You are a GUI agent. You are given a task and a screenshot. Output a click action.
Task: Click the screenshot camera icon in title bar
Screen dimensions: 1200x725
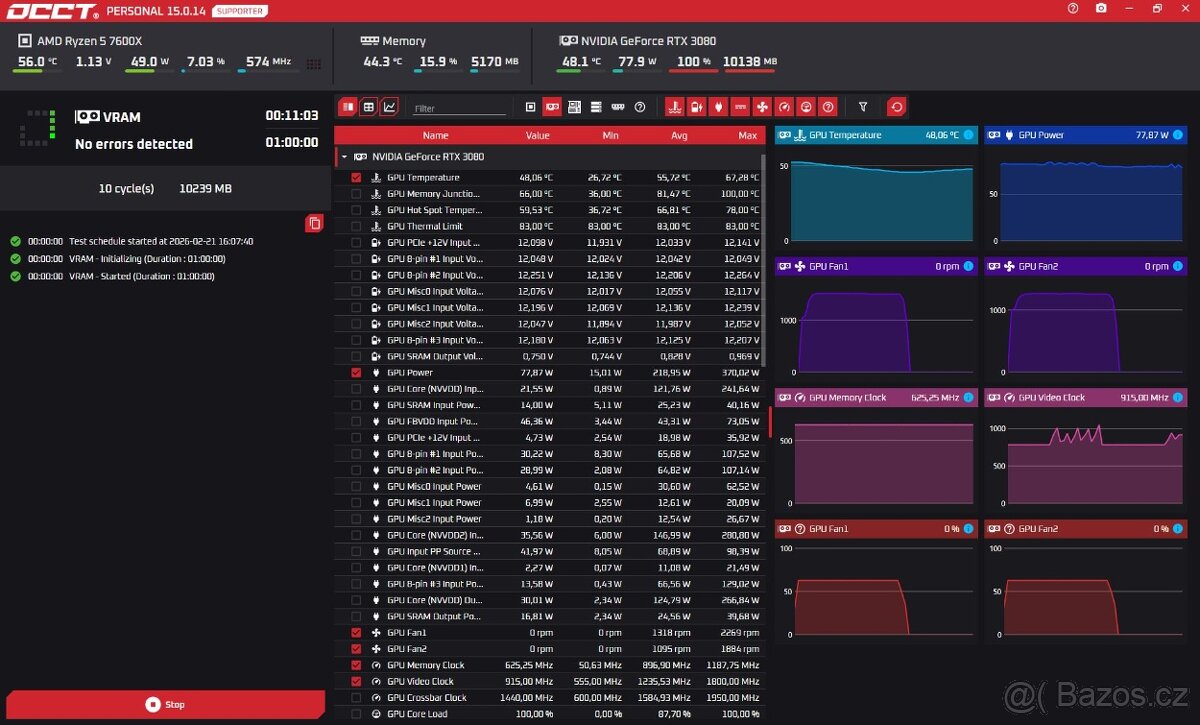coord(1101,8)
